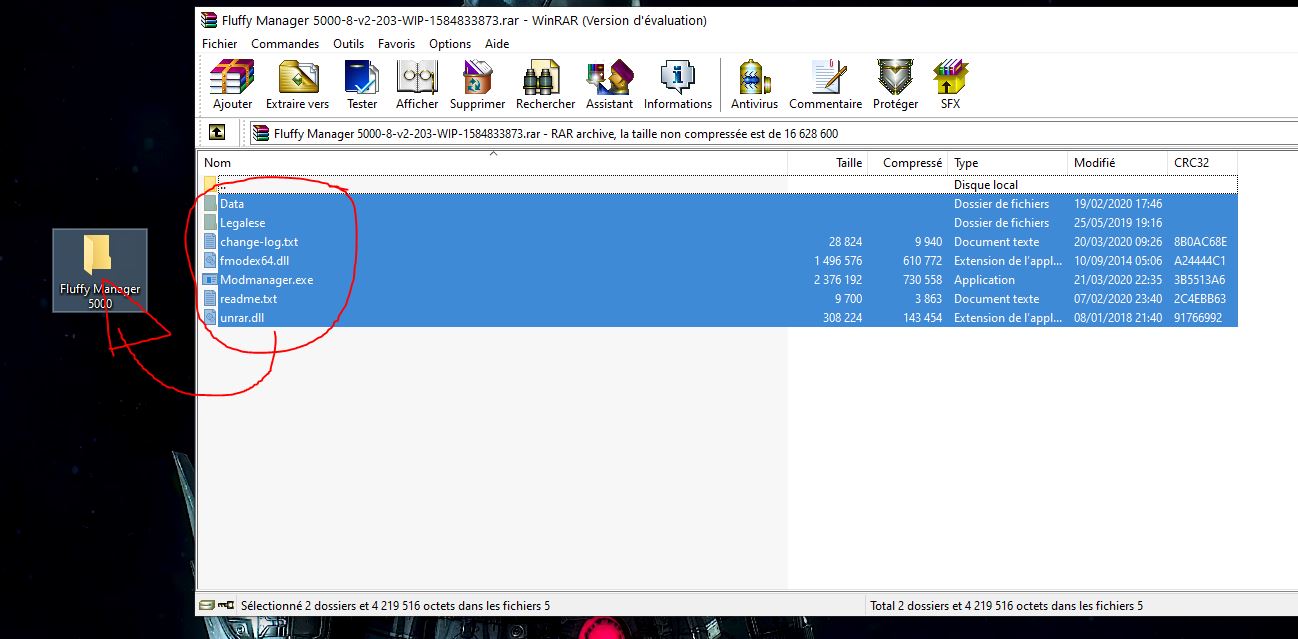Image resolution: width=1298 pixels, height=639 pixels.
Task: Select the Fluffy Manager 5000 desktop folder
Action: tap(99, 270)
